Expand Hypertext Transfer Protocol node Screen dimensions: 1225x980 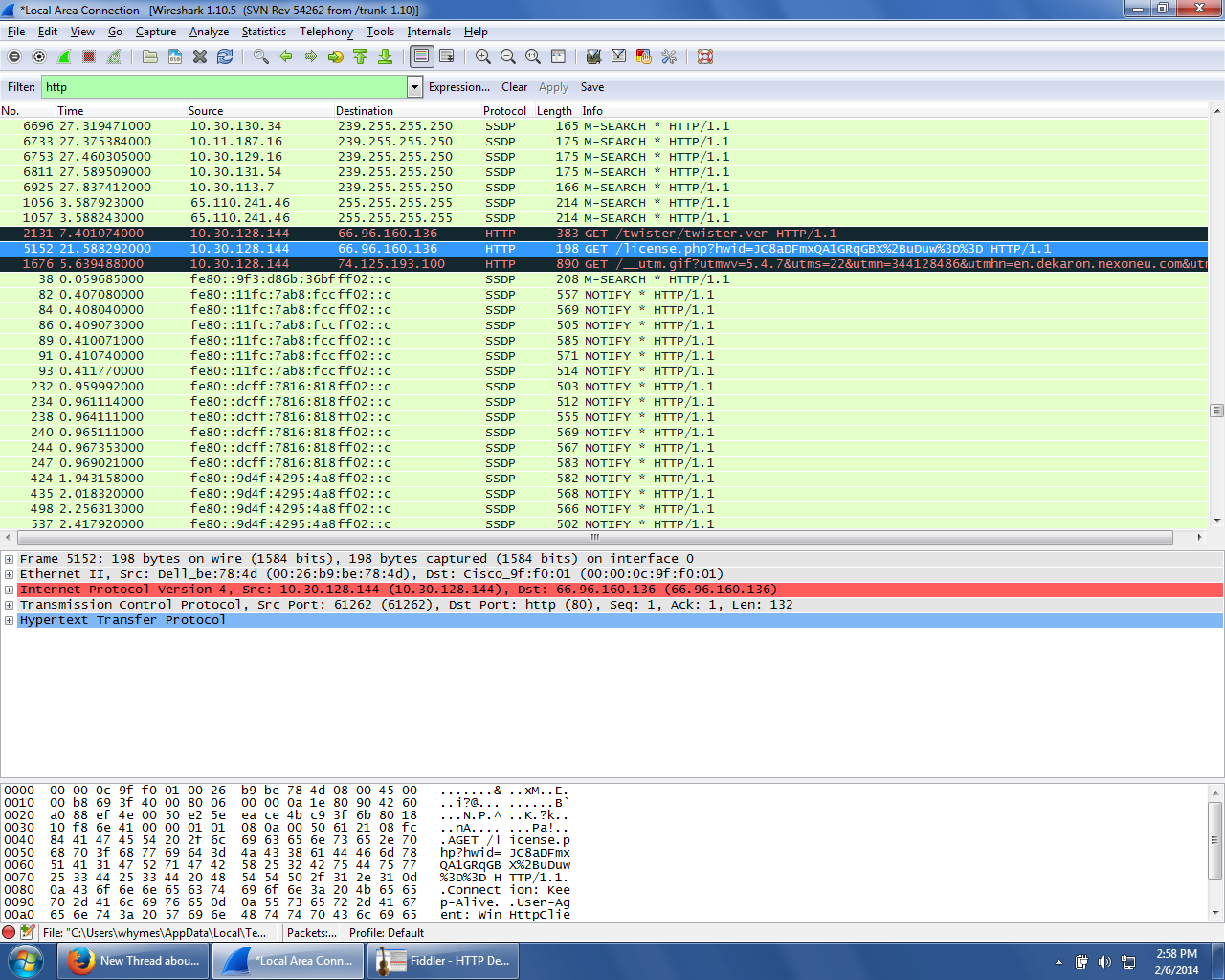pos(10,620)
